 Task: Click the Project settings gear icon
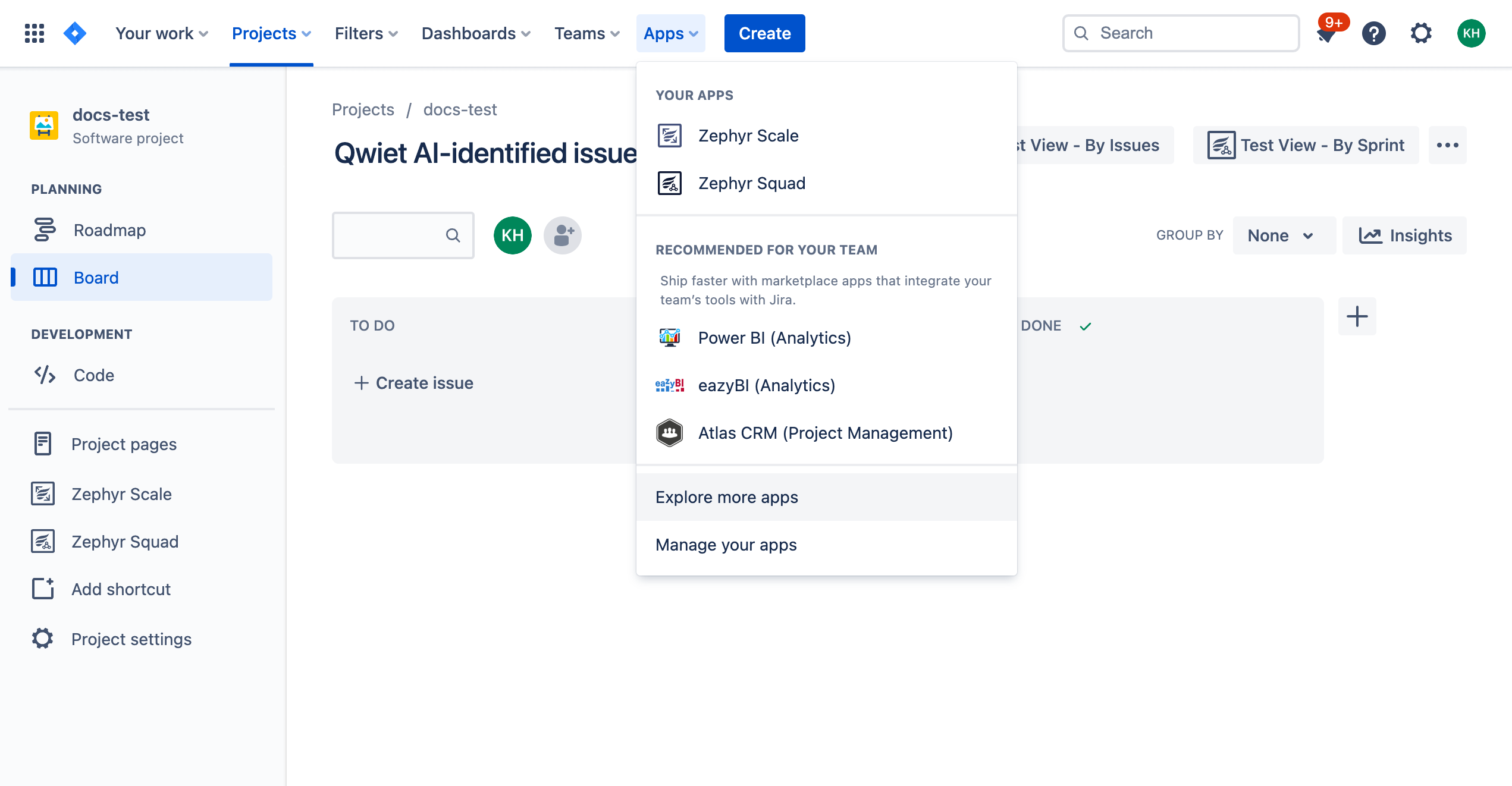click(x=43, y=639)
